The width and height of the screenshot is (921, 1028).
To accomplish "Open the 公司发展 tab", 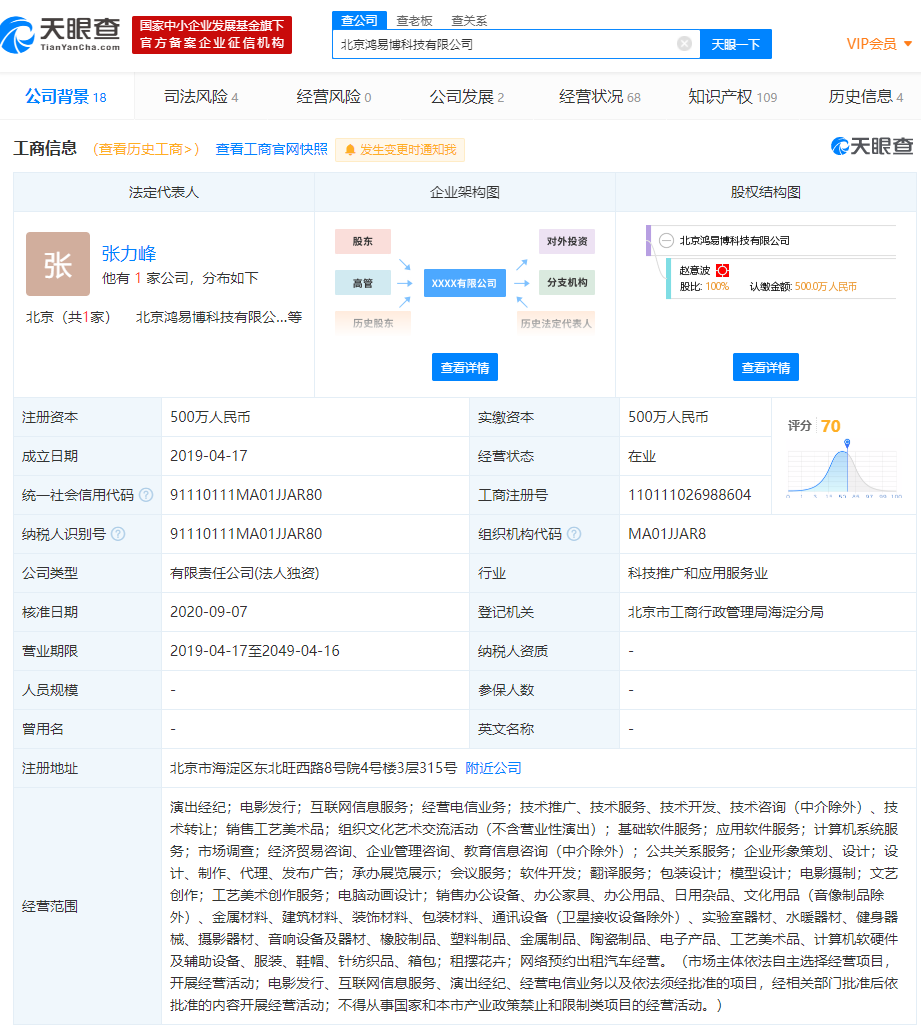I will (x=467, y=97).
